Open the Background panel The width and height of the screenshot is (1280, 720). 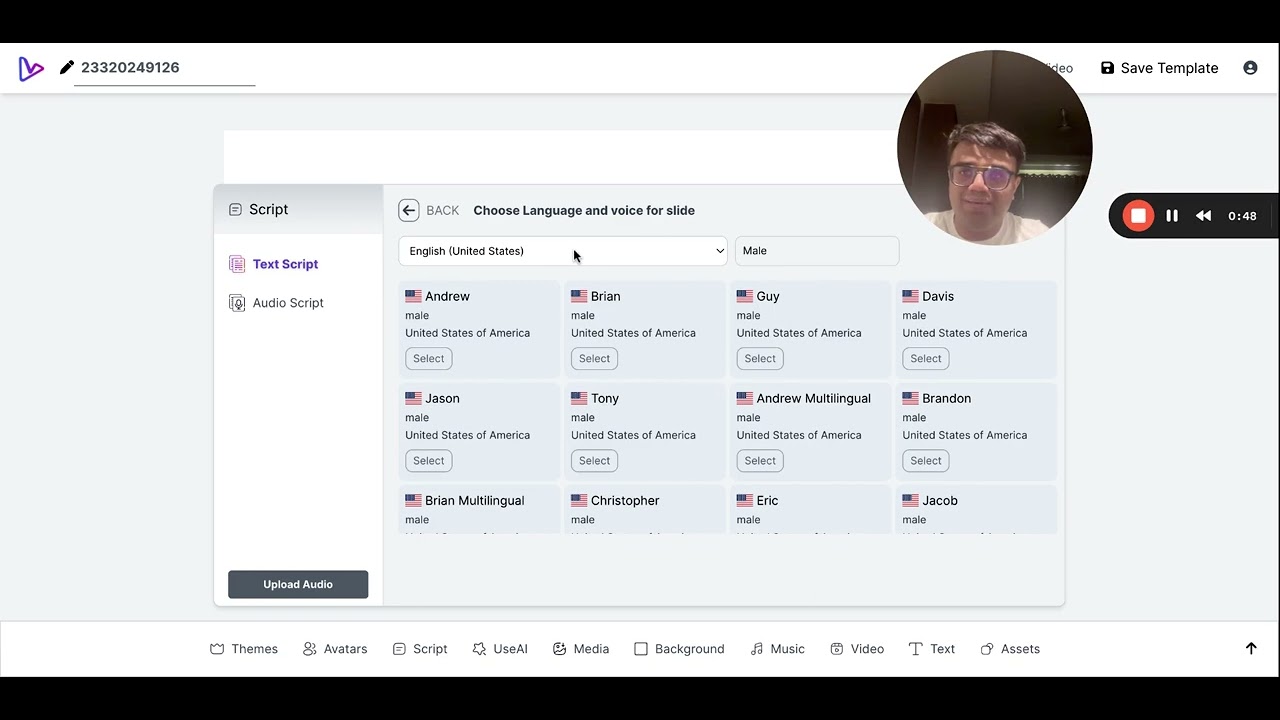click(x=679, y=649)
